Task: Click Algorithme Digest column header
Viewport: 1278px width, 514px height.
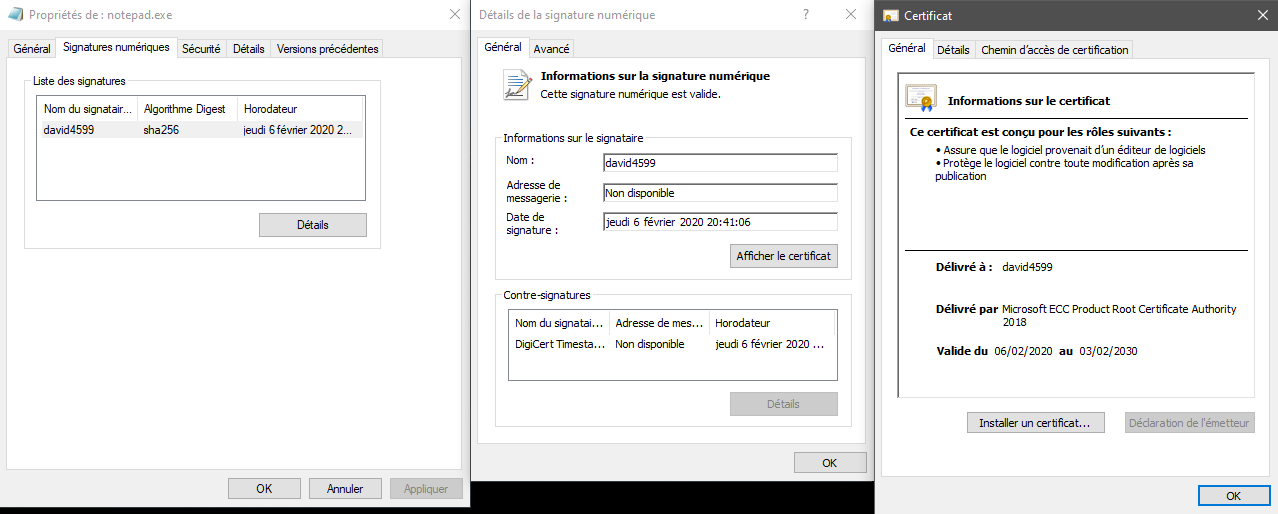Action: tap(187, 108)
